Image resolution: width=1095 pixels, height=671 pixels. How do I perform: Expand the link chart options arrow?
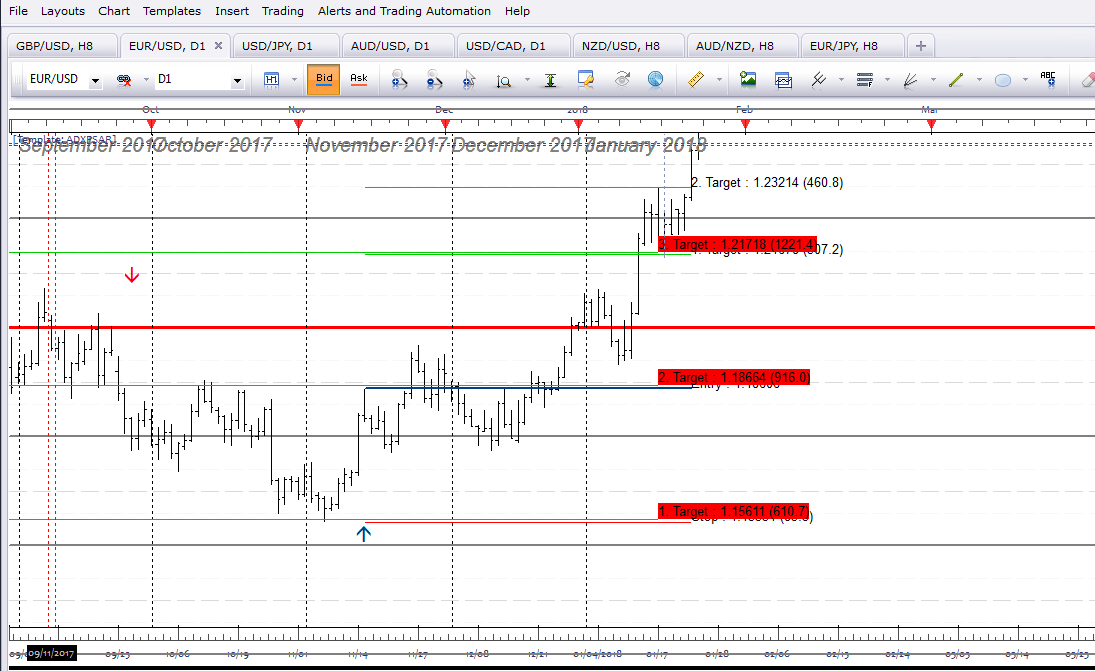coord(146,80)
